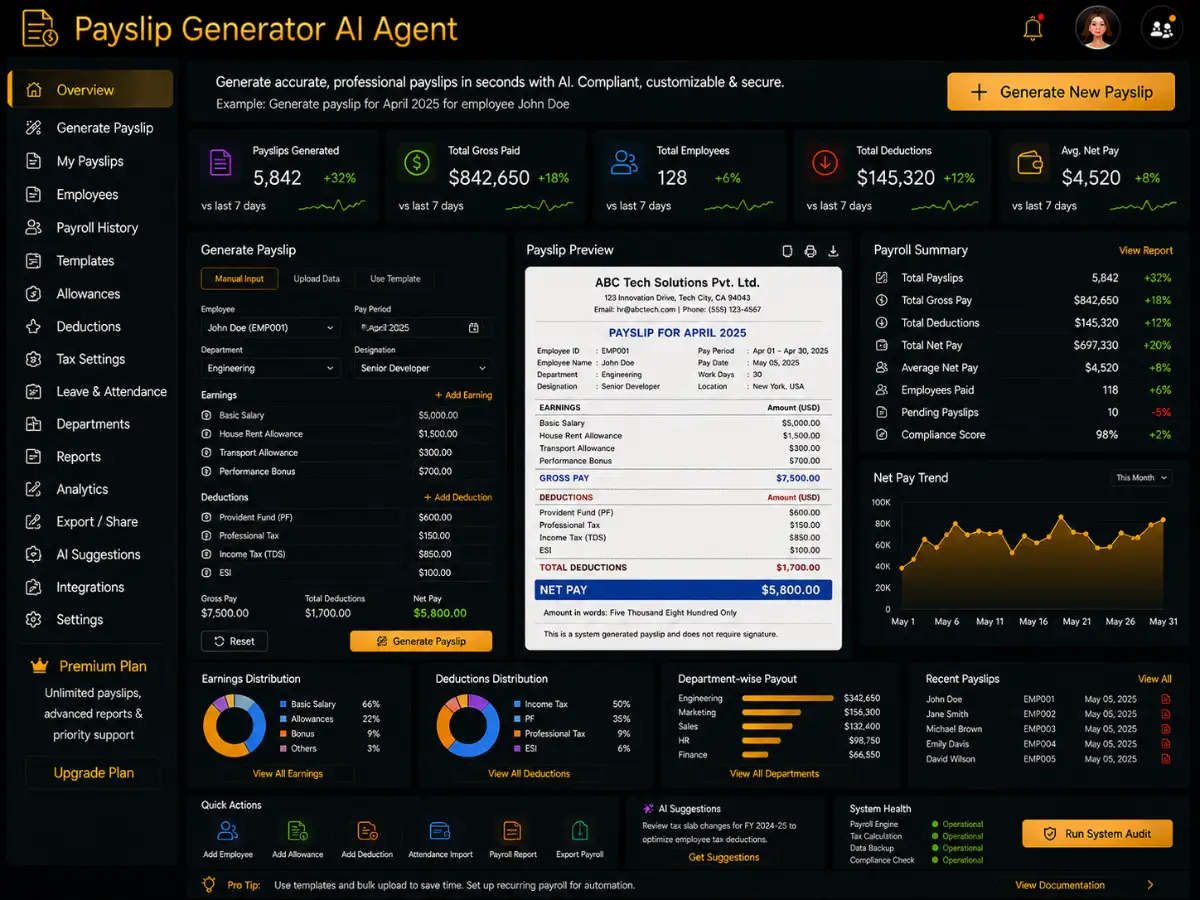The height and width of the screenshot is (900, 1200).
Task: Copy payslip preview icon
Action: (787, 251)
